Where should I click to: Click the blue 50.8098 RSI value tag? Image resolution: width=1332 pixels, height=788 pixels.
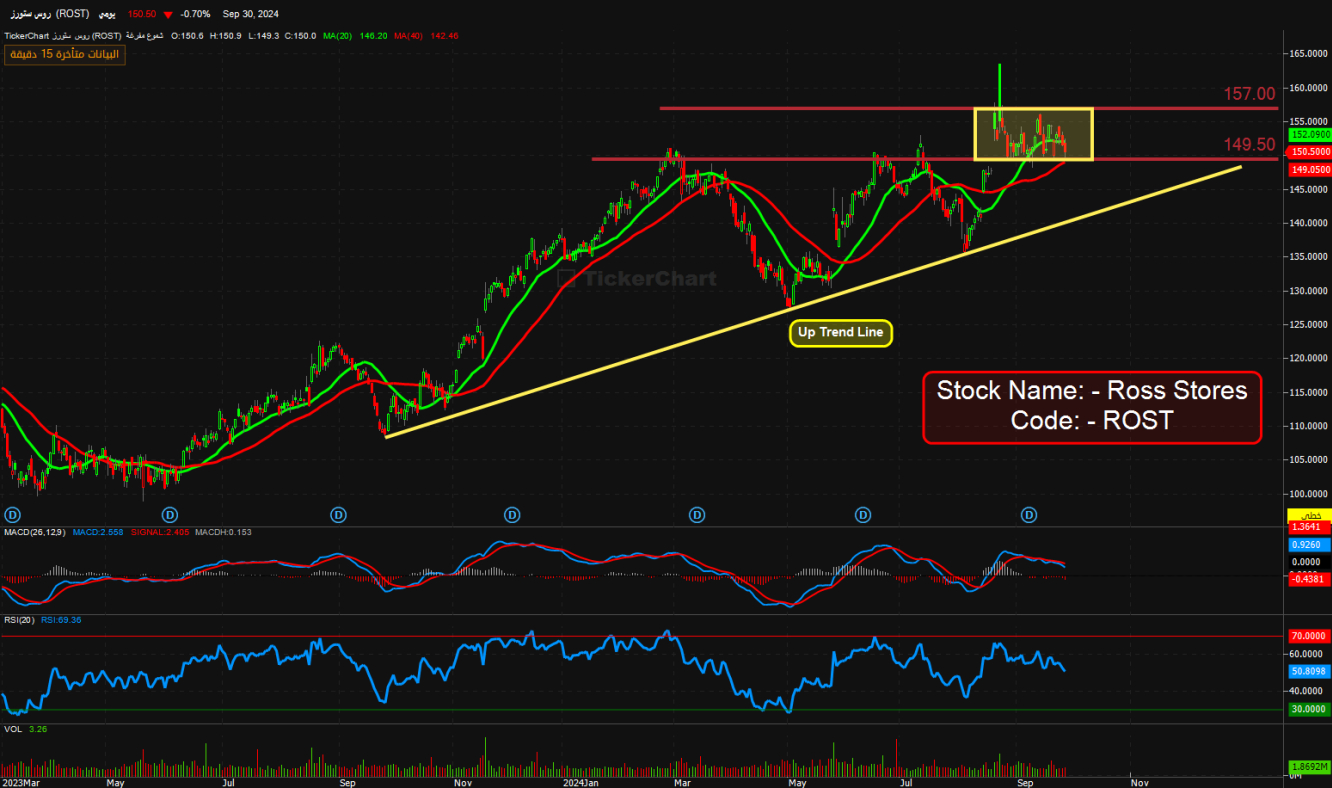pyautogui.click(x=1309, y=670)
